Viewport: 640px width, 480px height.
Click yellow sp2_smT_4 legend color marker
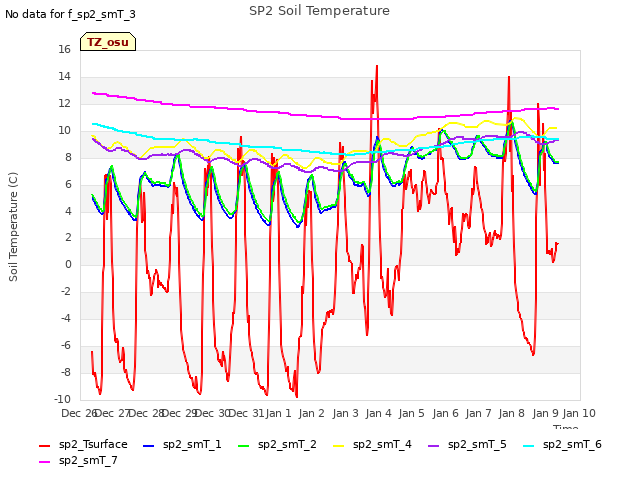pos(338,446)
